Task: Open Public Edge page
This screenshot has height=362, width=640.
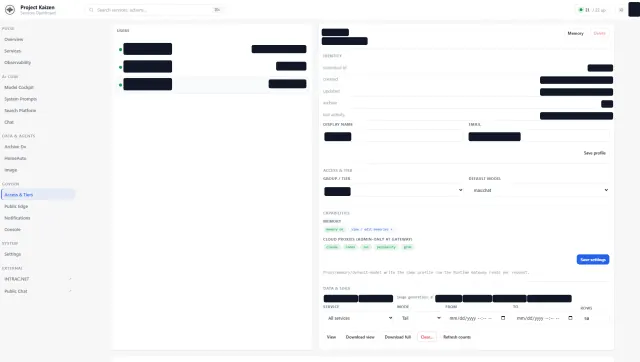Action: pyautogui.click(x=16, y=207)
